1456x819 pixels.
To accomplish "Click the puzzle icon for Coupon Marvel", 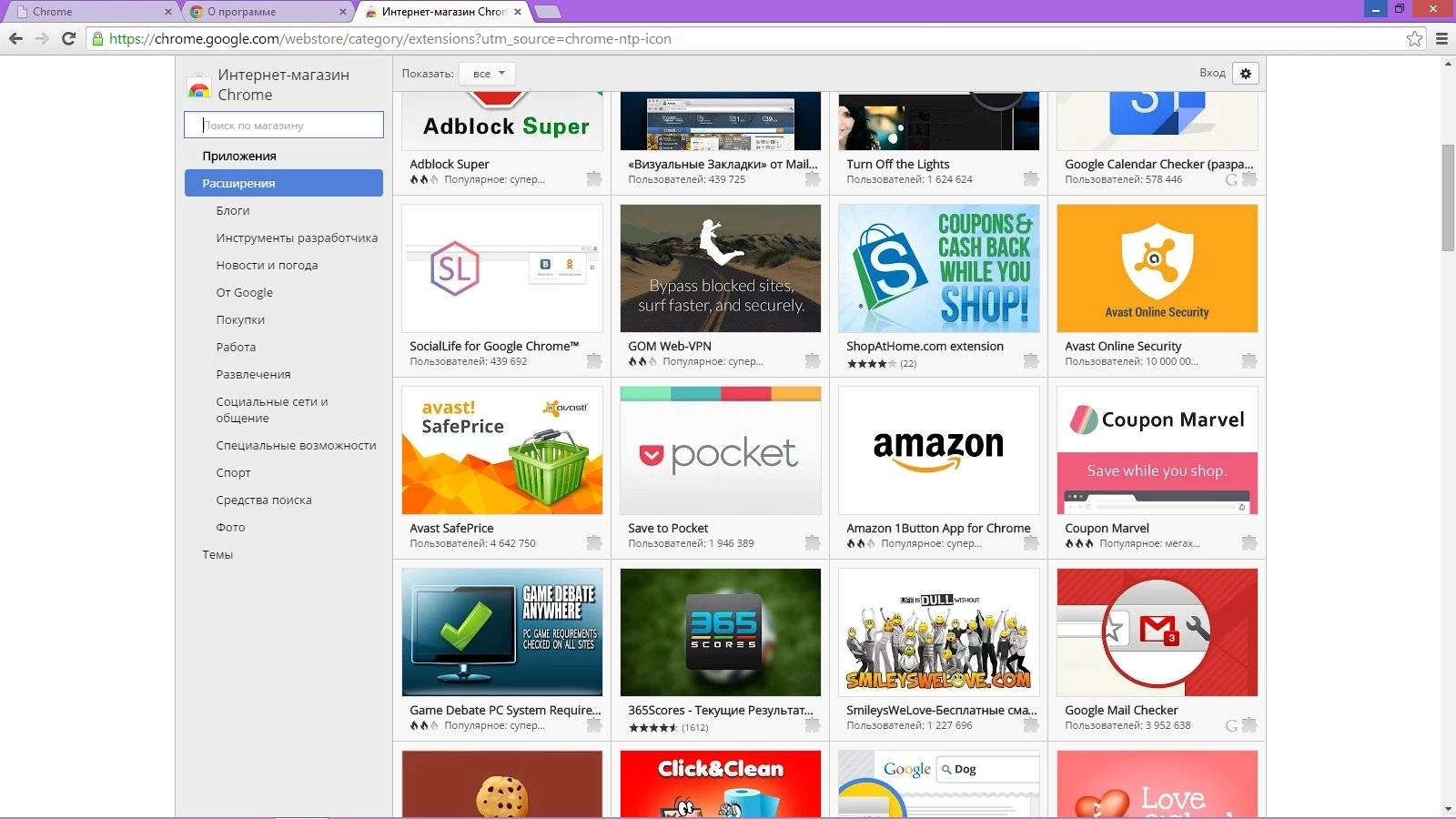I will (x=1249, y=543).
